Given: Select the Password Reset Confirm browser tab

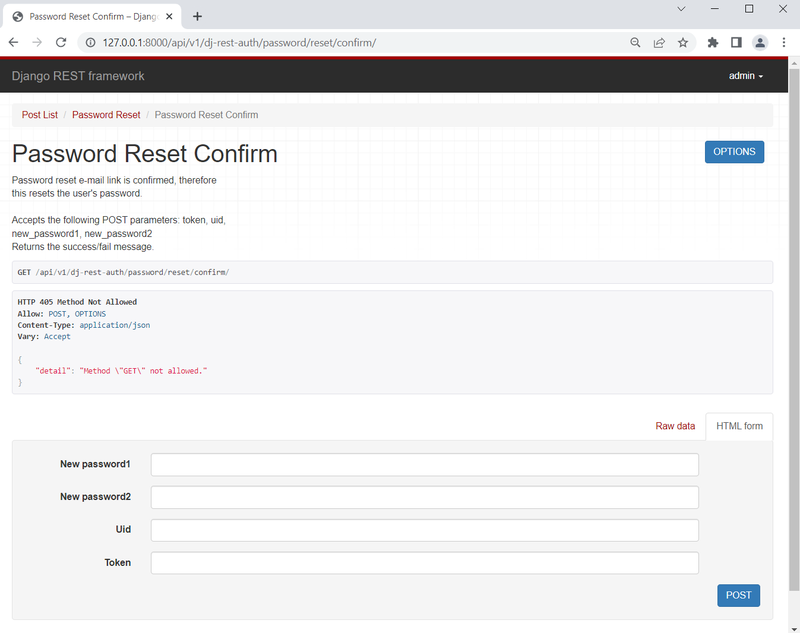Looking at the screenshot, I should [92, 16].
